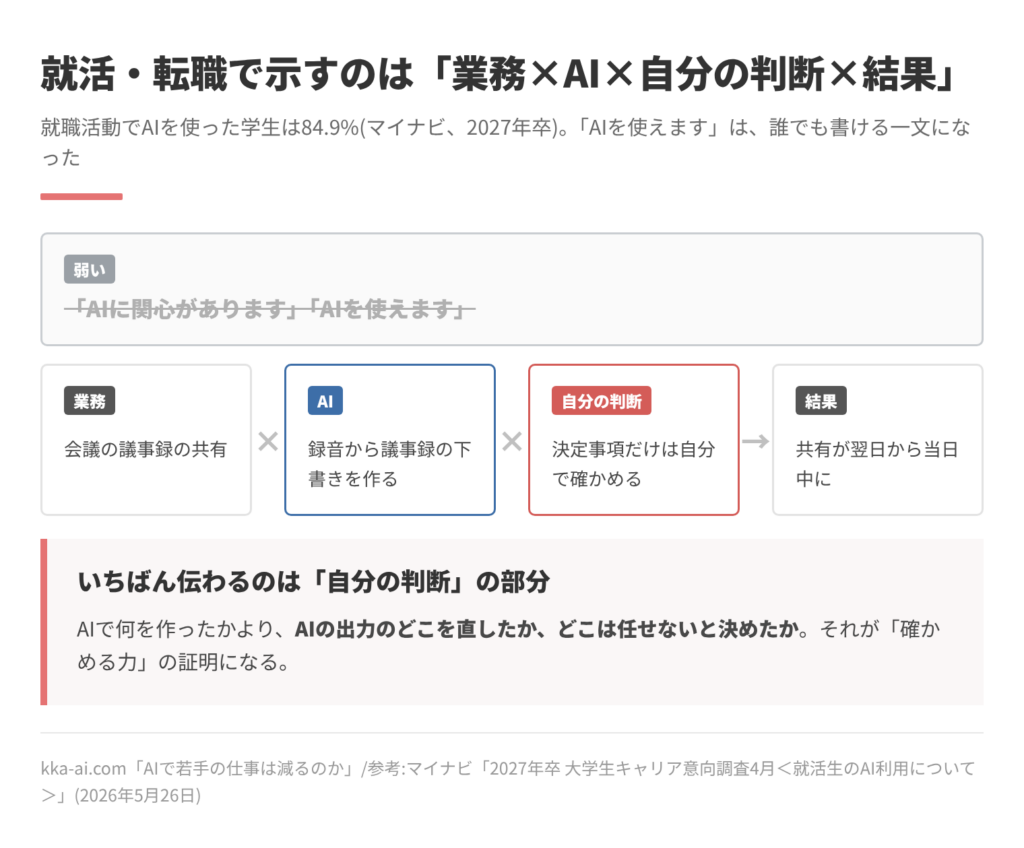The width and height of the screenshot is (1024, 848).
Task: Click the gray 弱い badge
Action: (89, 269)
